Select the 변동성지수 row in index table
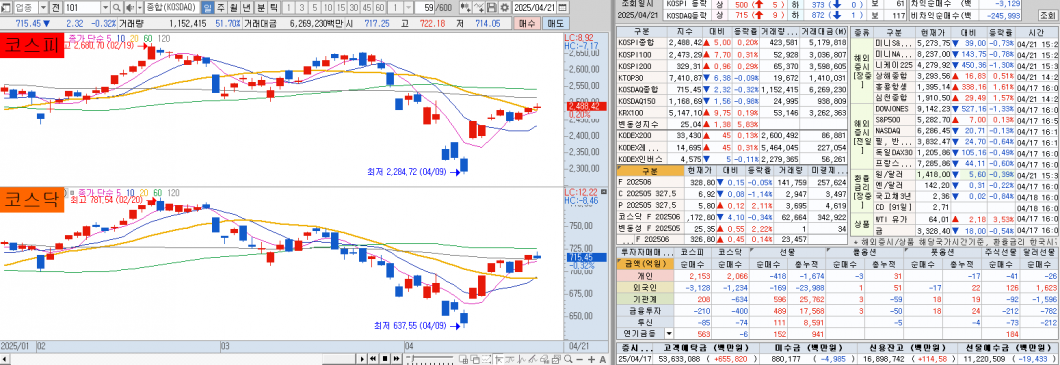The height and width of the screenshot is (365, 1060). (x=733, y=125)
